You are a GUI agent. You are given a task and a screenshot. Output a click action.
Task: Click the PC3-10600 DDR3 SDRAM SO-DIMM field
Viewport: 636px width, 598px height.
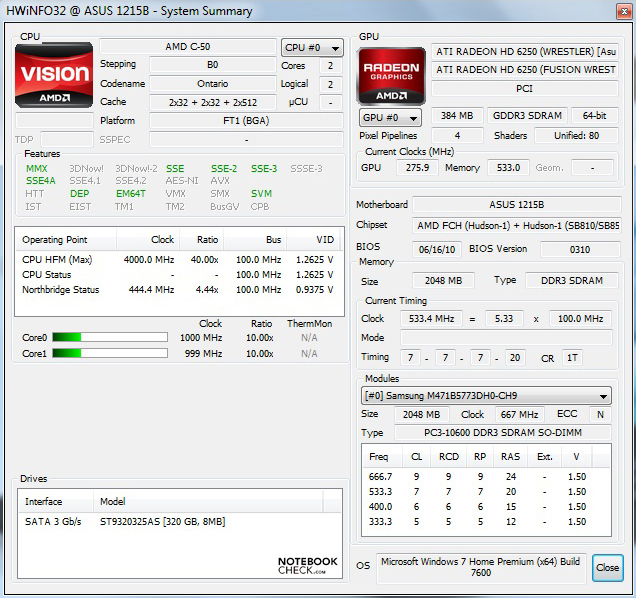(x=503, y=433)
